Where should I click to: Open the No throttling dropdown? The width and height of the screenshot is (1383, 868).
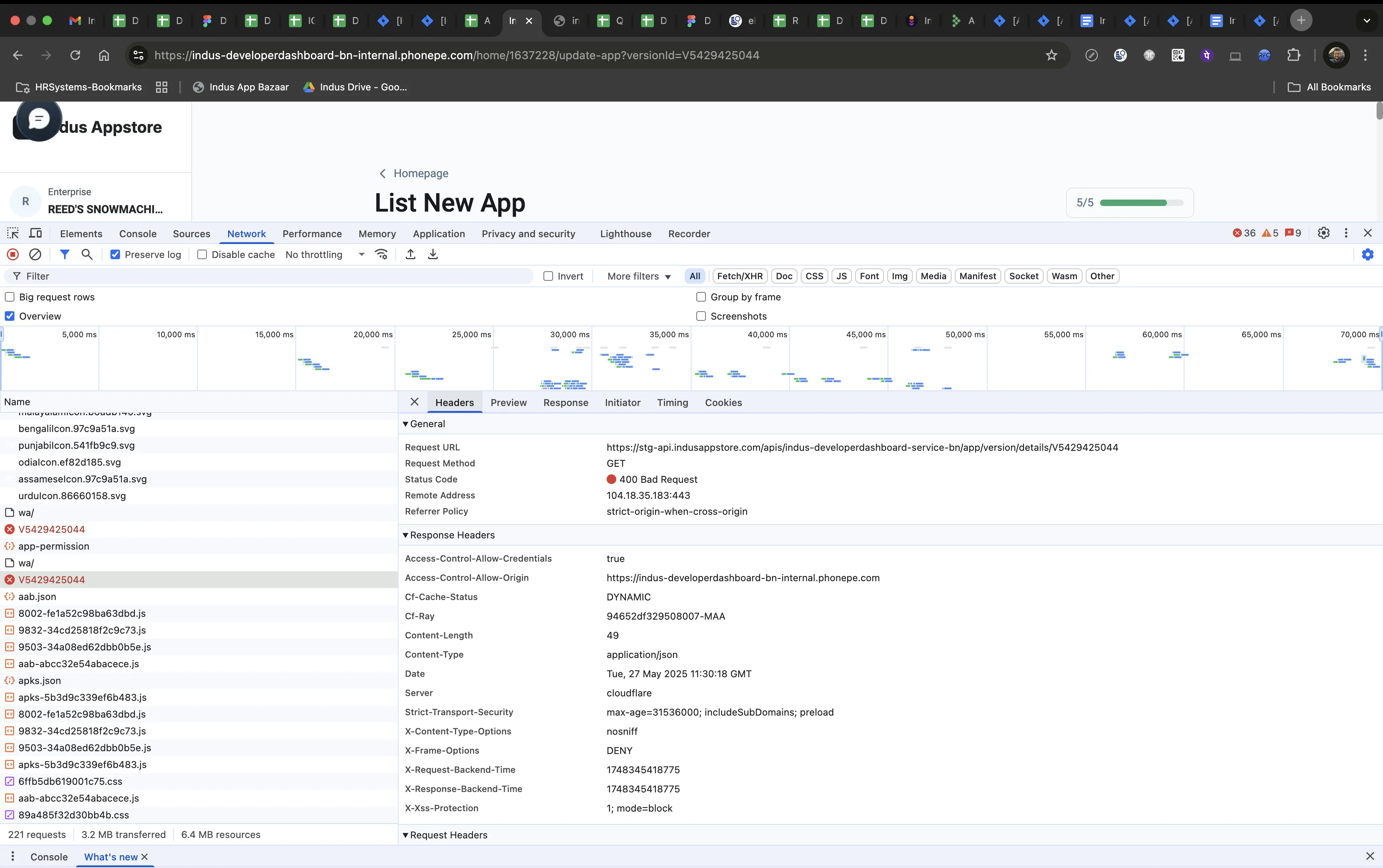point(325,254)
